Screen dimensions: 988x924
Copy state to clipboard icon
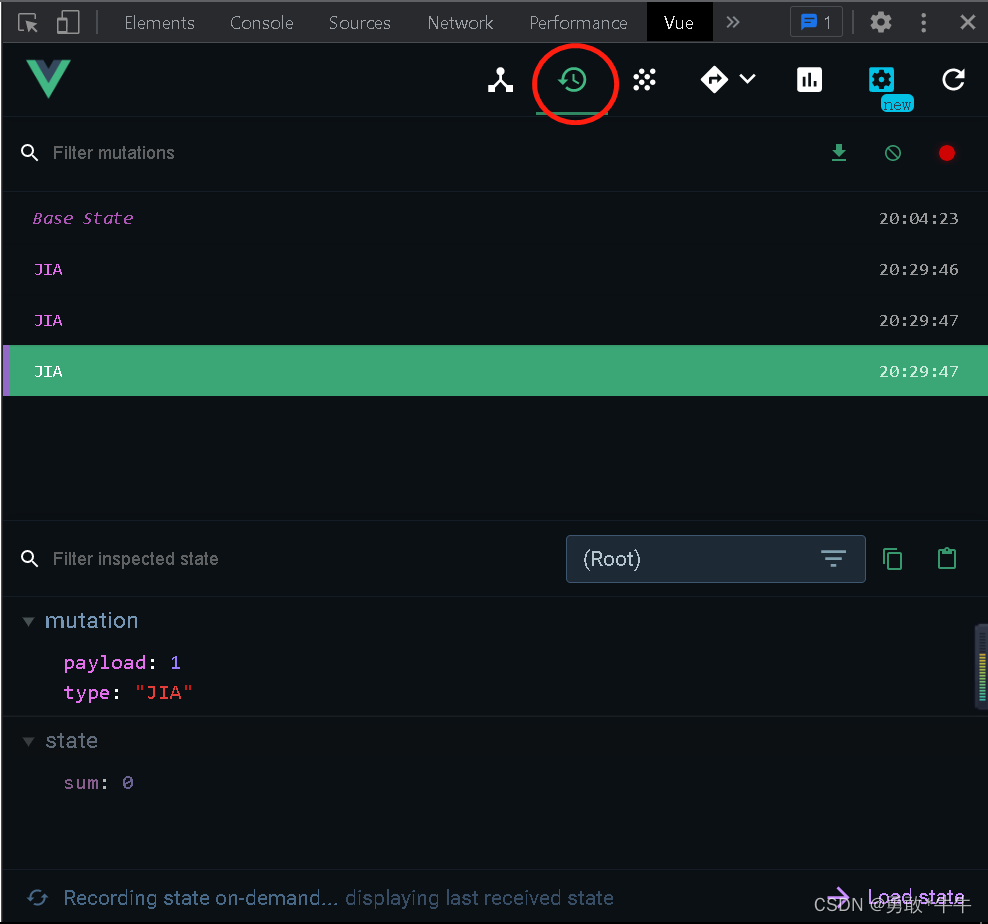[893, 559]
